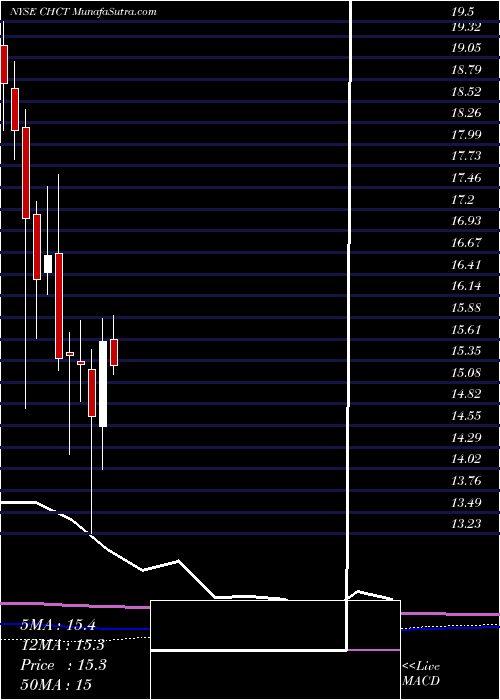Click the 19.5 price axis label
500x700 pixels.
pyautogui.click(x=463, y=12)
